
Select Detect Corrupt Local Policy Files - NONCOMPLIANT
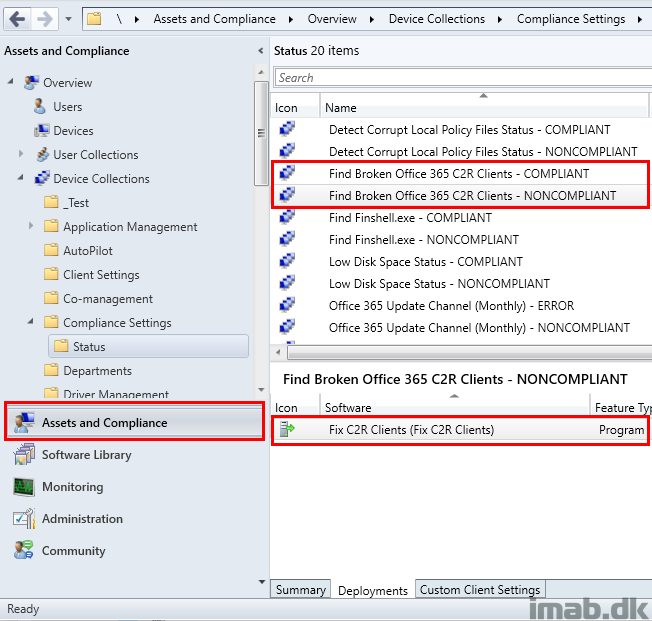[483, 152]
